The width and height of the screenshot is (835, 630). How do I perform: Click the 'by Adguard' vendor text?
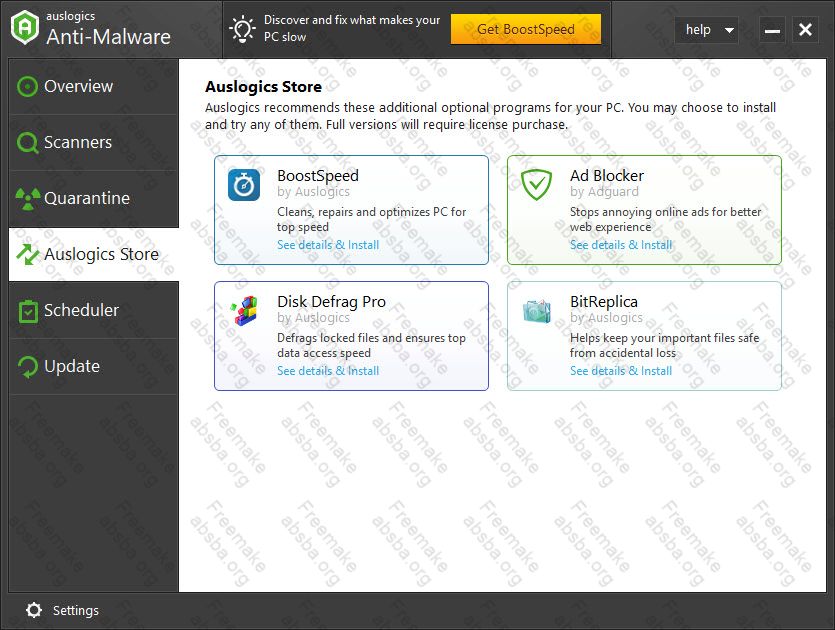[604, 192]
